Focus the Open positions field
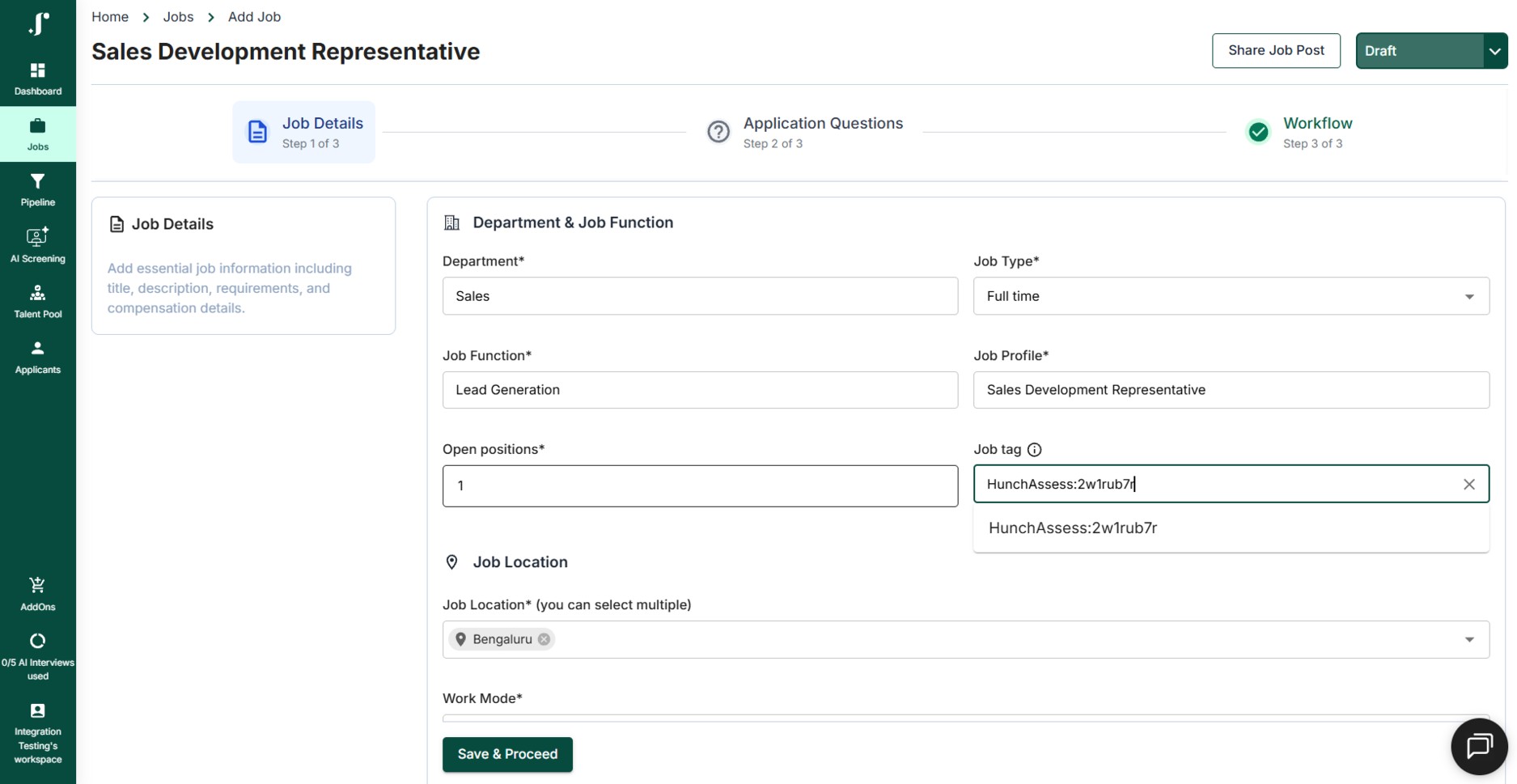 pos(700,486)
